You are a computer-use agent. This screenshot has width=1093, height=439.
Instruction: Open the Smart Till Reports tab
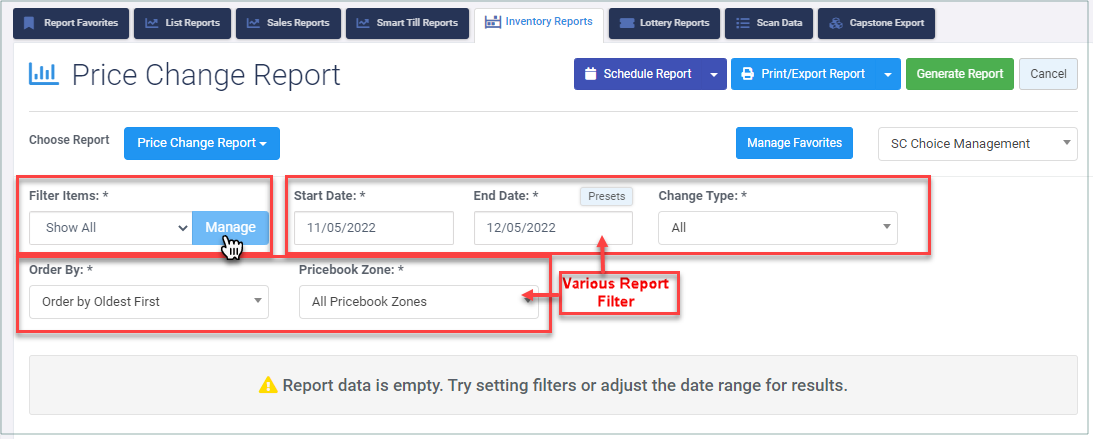[x=407, y=23]
